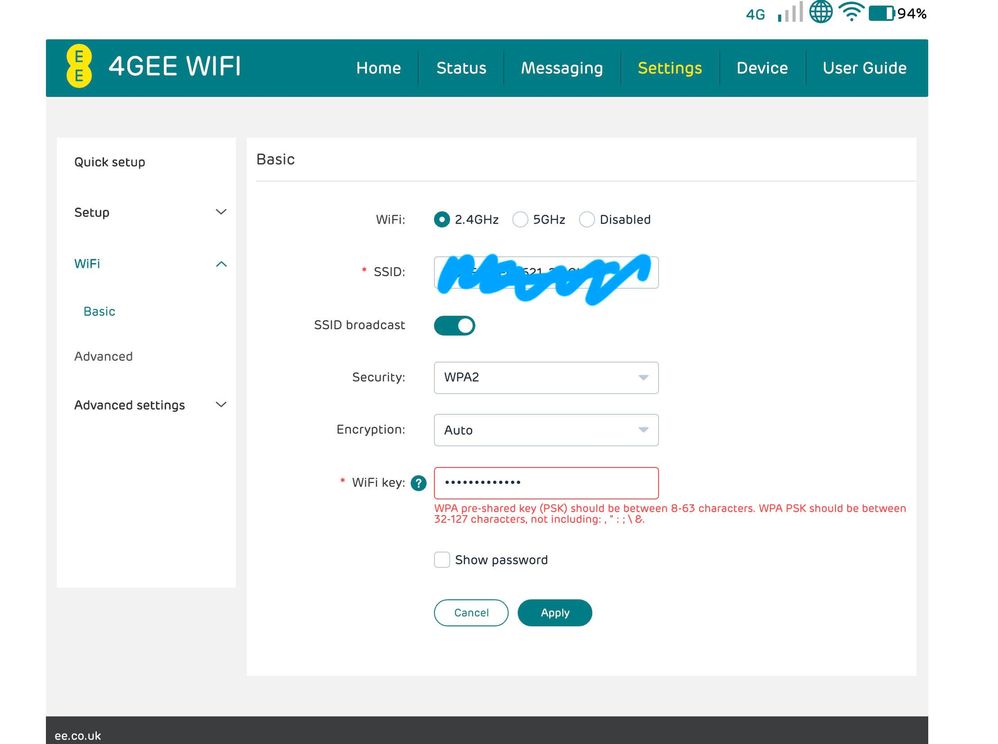
Task: Tick the Show password checkbox
Action: pyautogui.click(x=442, y=559)
